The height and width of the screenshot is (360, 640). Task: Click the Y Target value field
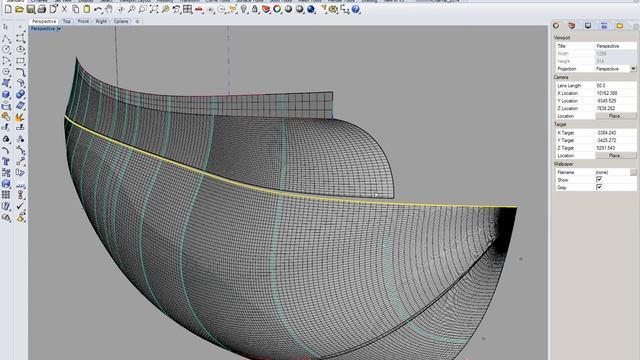click(616, 140)
